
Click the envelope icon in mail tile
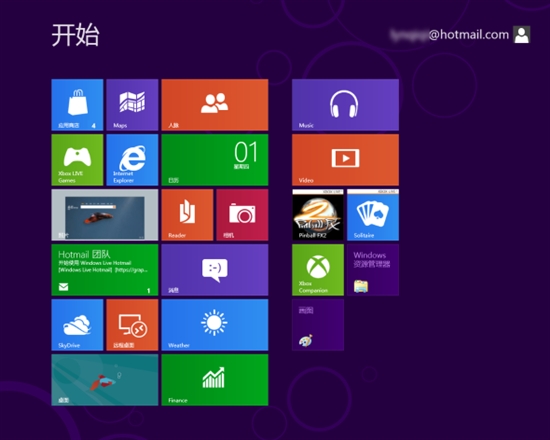pos(63,287)
